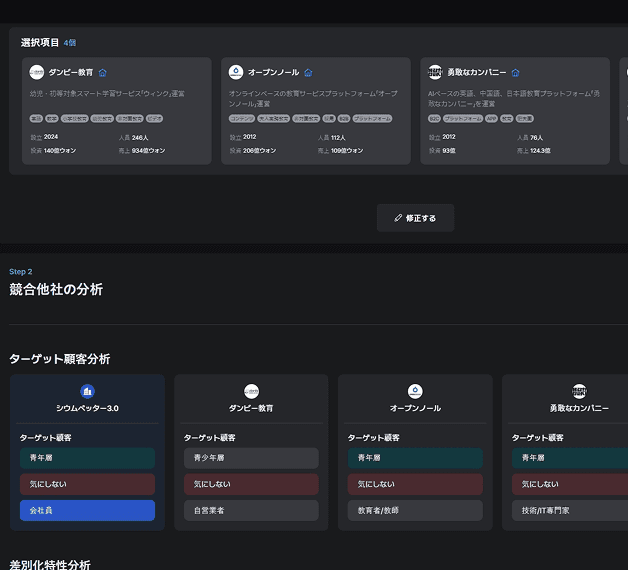The height and width of the screenshot is (570, 628).
Task: Click the 競合他社の分析 heading
Action: tap(56, 289)
